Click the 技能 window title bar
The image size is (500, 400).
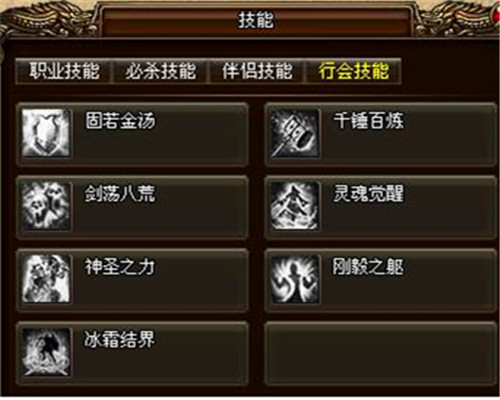click(x=256, y=20)
